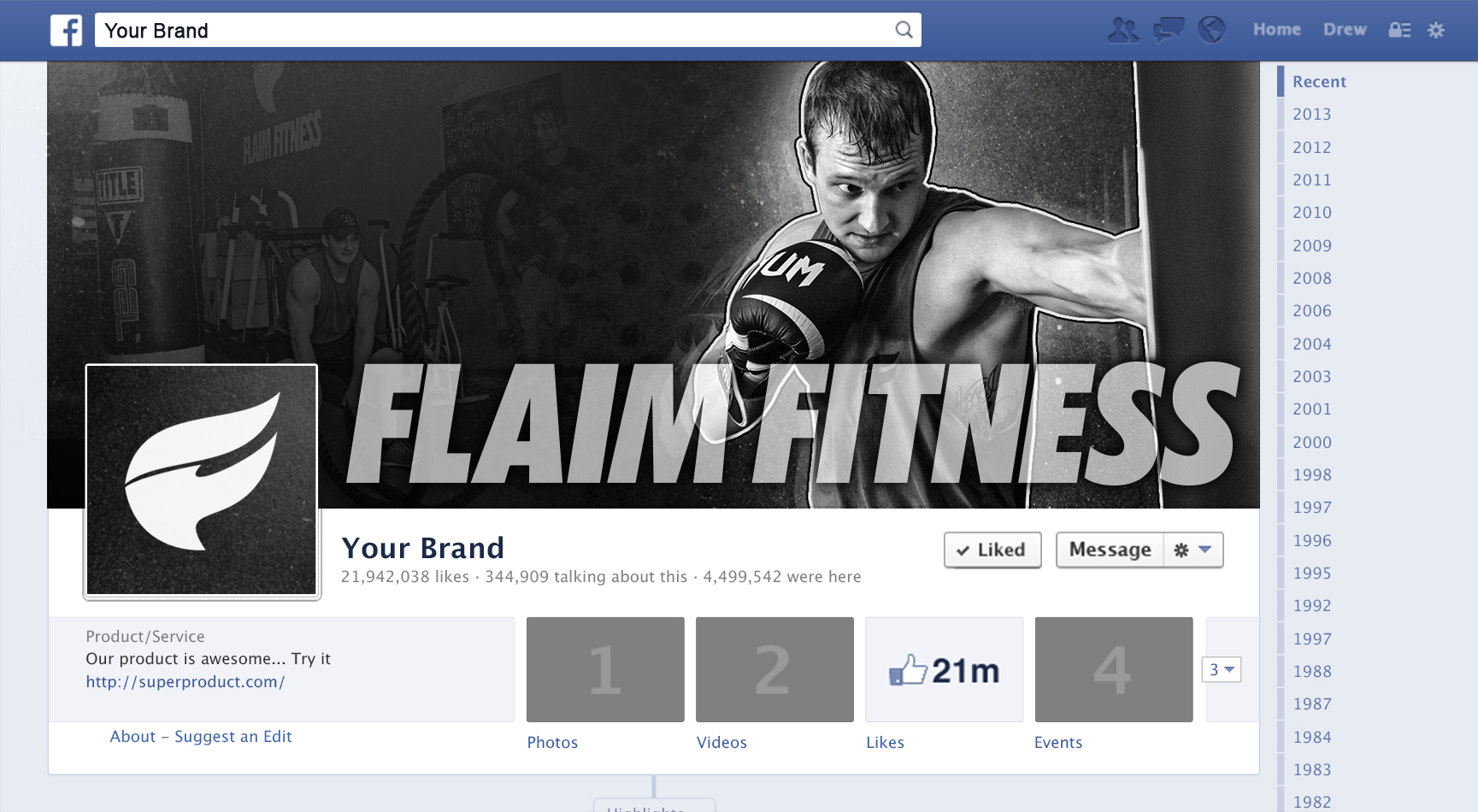1478x812 pixels.
Task: Open gear dropdown beside Message
Action: click(1193, 550)
